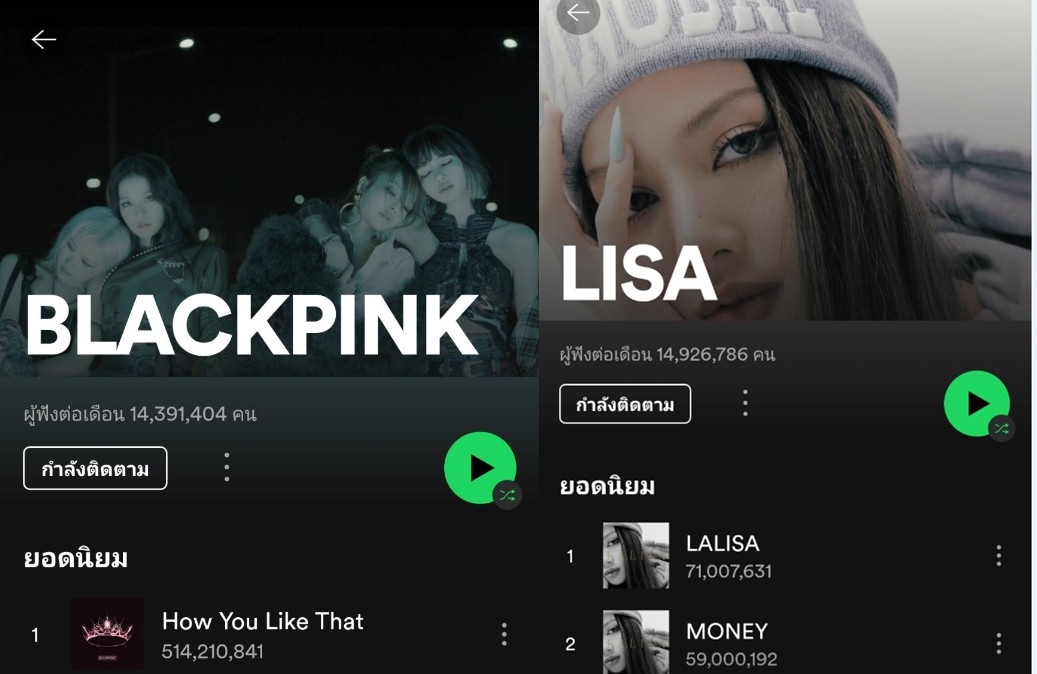Toggle shuffle badge on BLACKPINK play button
Image resolution: width=1037 pixels, height=674 pixels.
pos(508,495)
